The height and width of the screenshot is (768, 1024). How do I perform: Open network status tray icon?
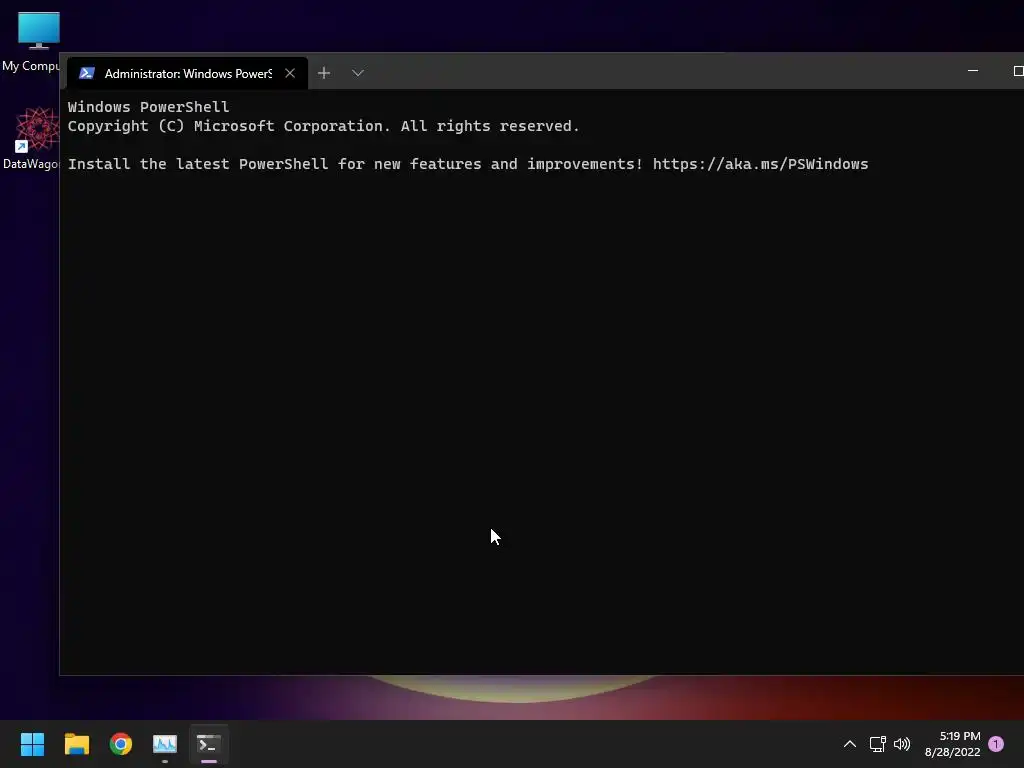(x=878, y=744)
